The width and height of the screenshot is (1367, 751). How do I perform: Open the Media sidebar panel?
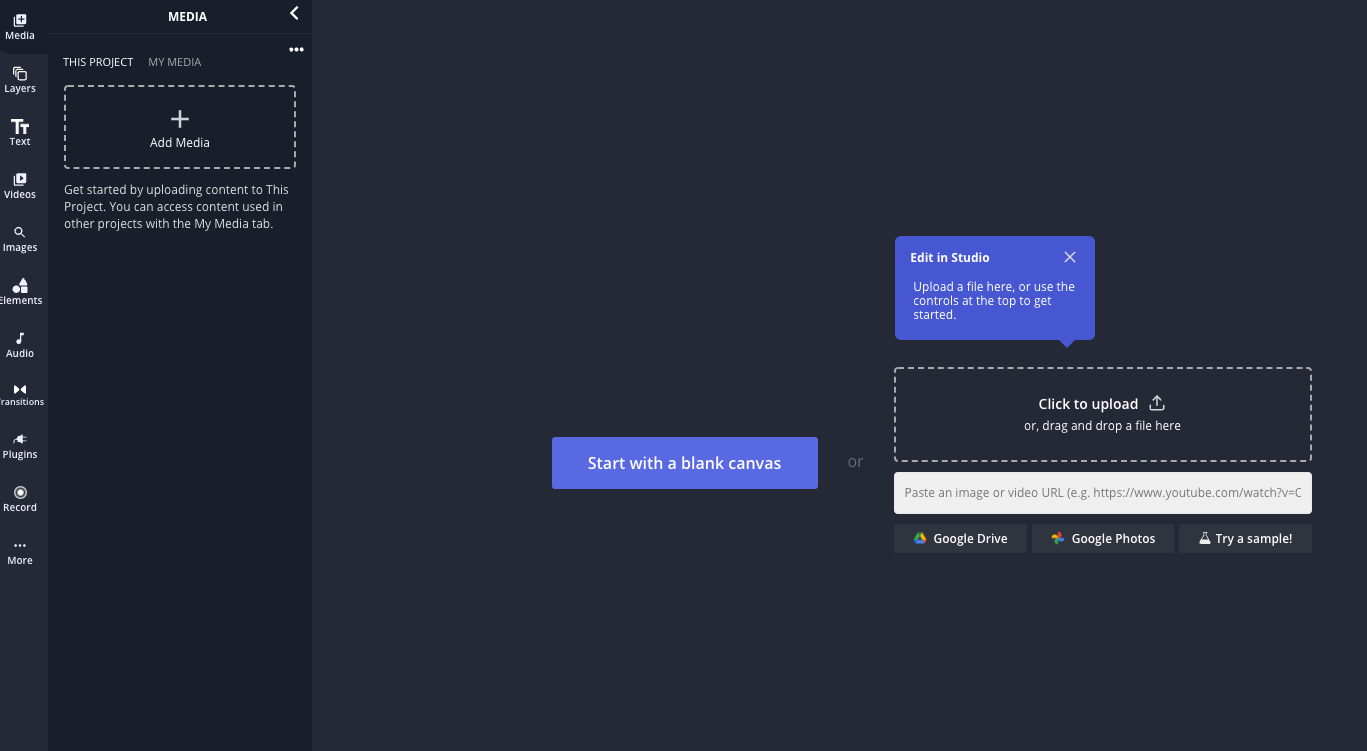(20, 27)
